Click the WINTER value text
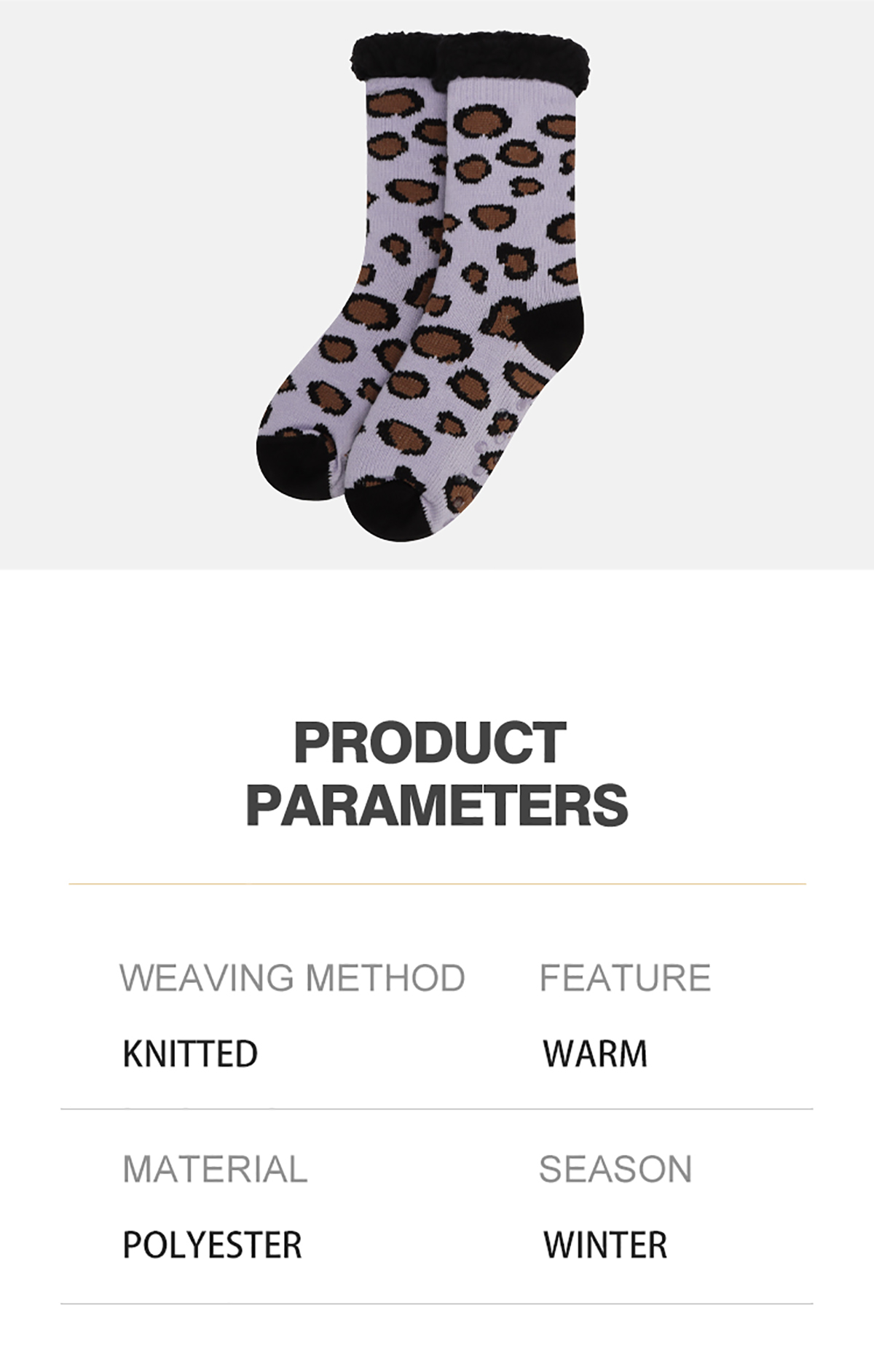Screen dimensions: 874x1372 point(605,1244)
